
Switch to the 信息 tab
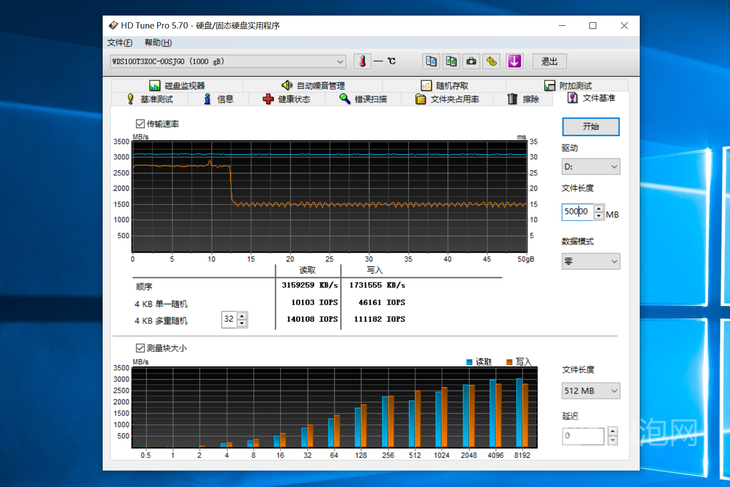218,99
